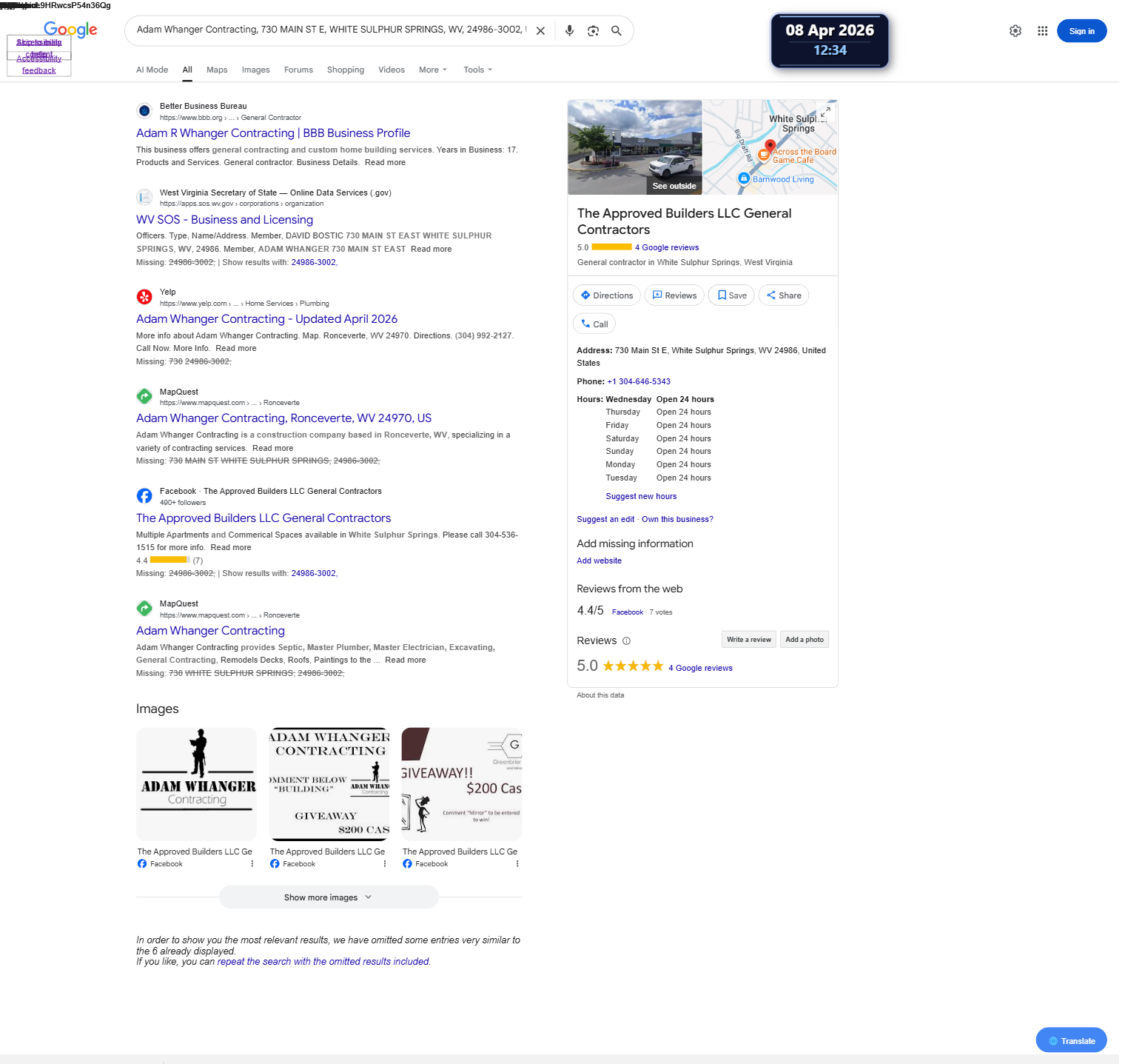Screen dimensions: 1128x1064
Task: Repeat the search with omitted results
Action: point(323,962)
